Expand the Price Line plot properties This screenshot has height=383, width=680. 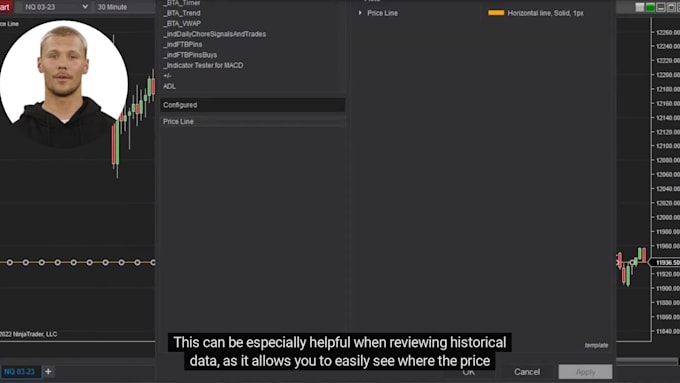(x=360, y=13)
